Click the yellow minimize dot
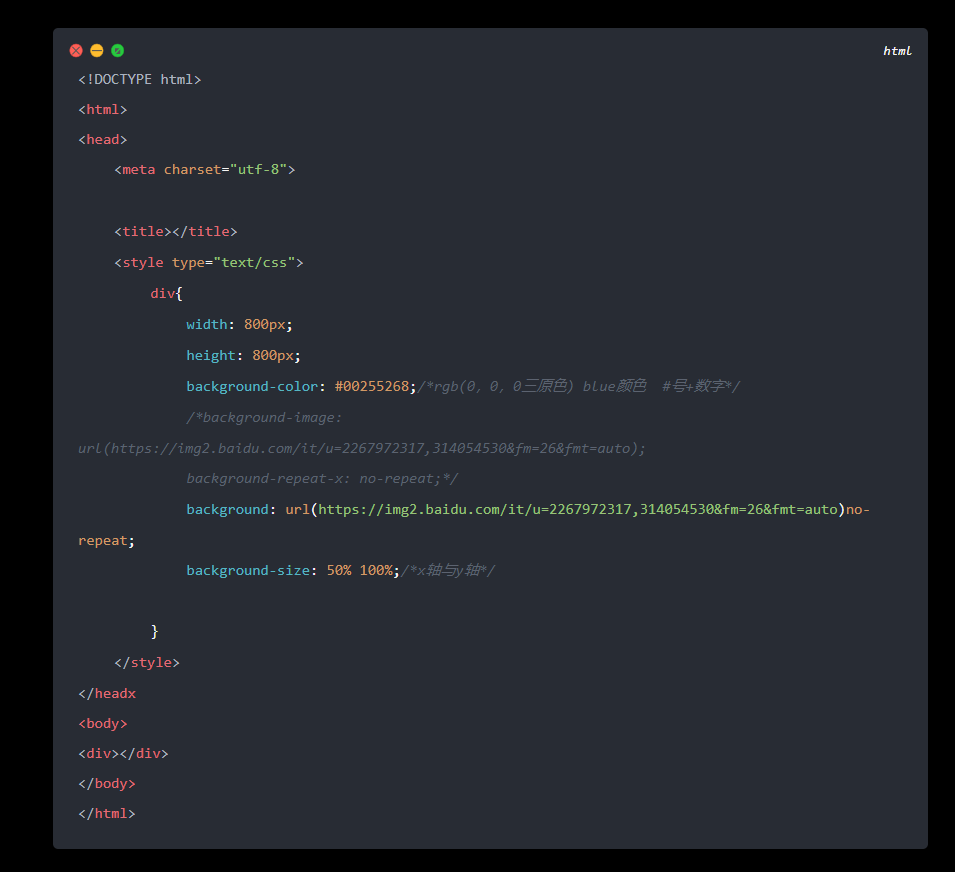This screenshot has height=872, width=955. (97, 50)
